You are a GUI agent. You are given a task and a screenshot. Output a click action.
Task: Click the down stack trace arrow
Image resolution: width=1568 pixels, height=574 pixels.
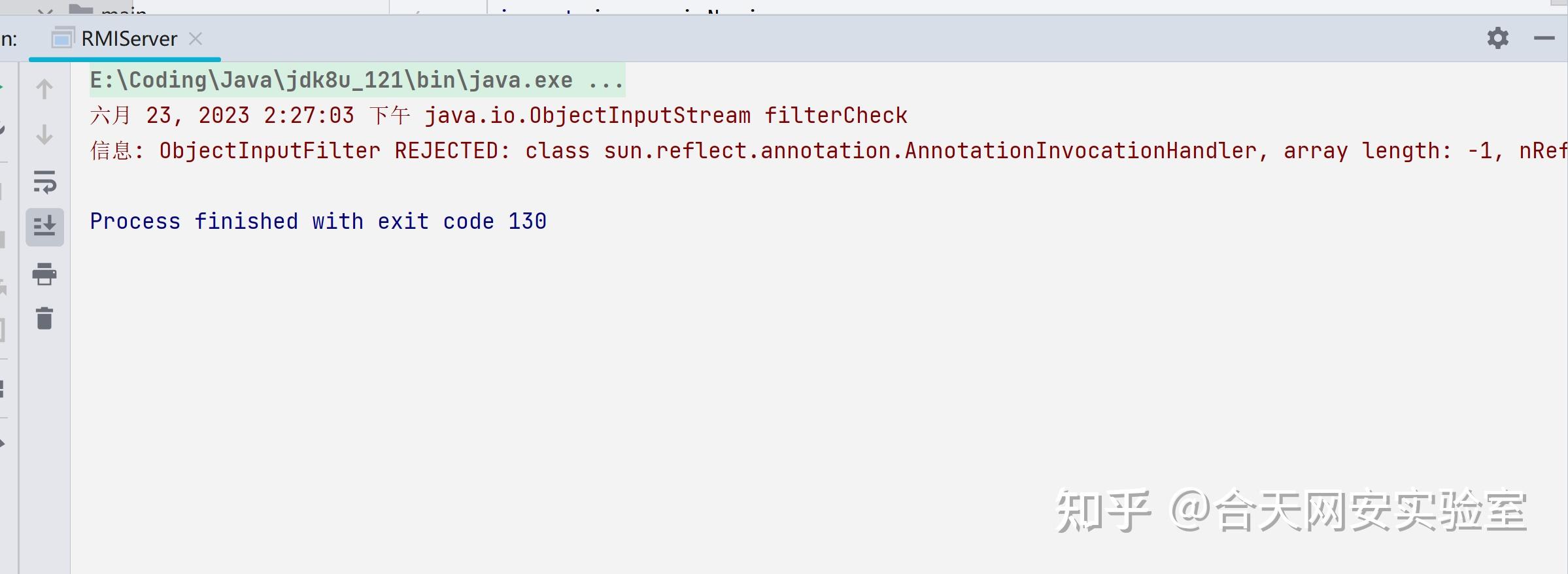[44, 135]
